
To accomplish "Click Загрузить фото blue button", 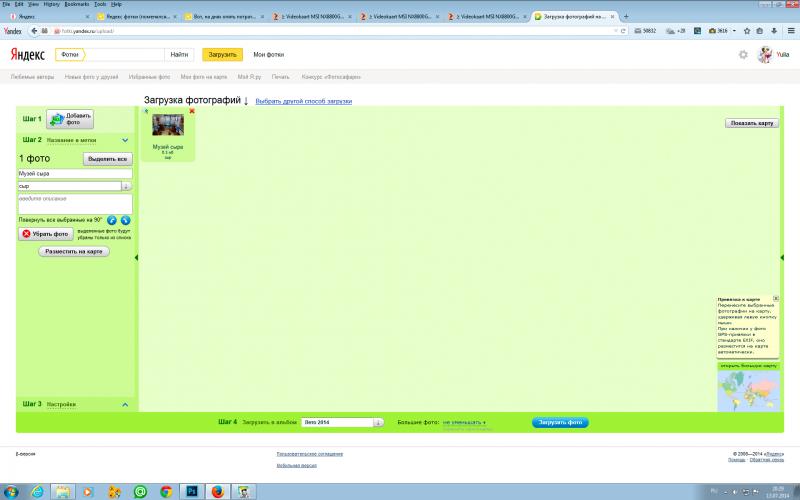I will [x=560, y=422].
